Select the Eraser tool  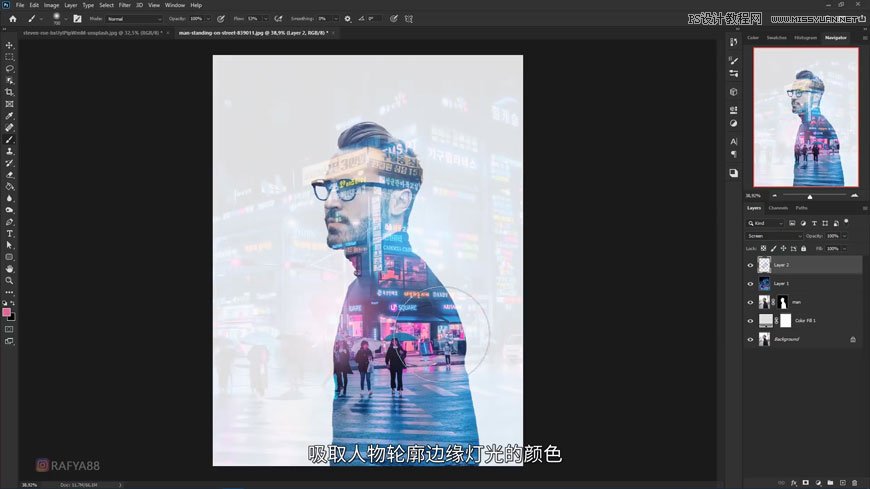(x=9, y=175)
